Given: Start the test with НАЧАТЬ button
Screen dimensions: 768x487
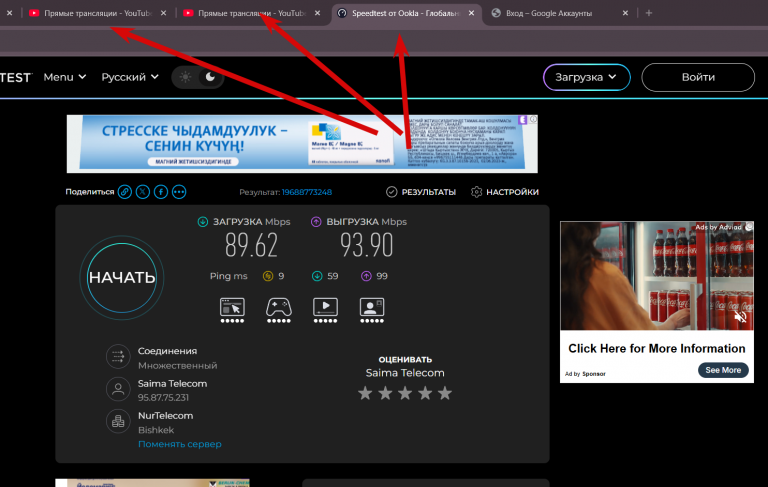Looking at the screenshot, I should pos(122,278).
